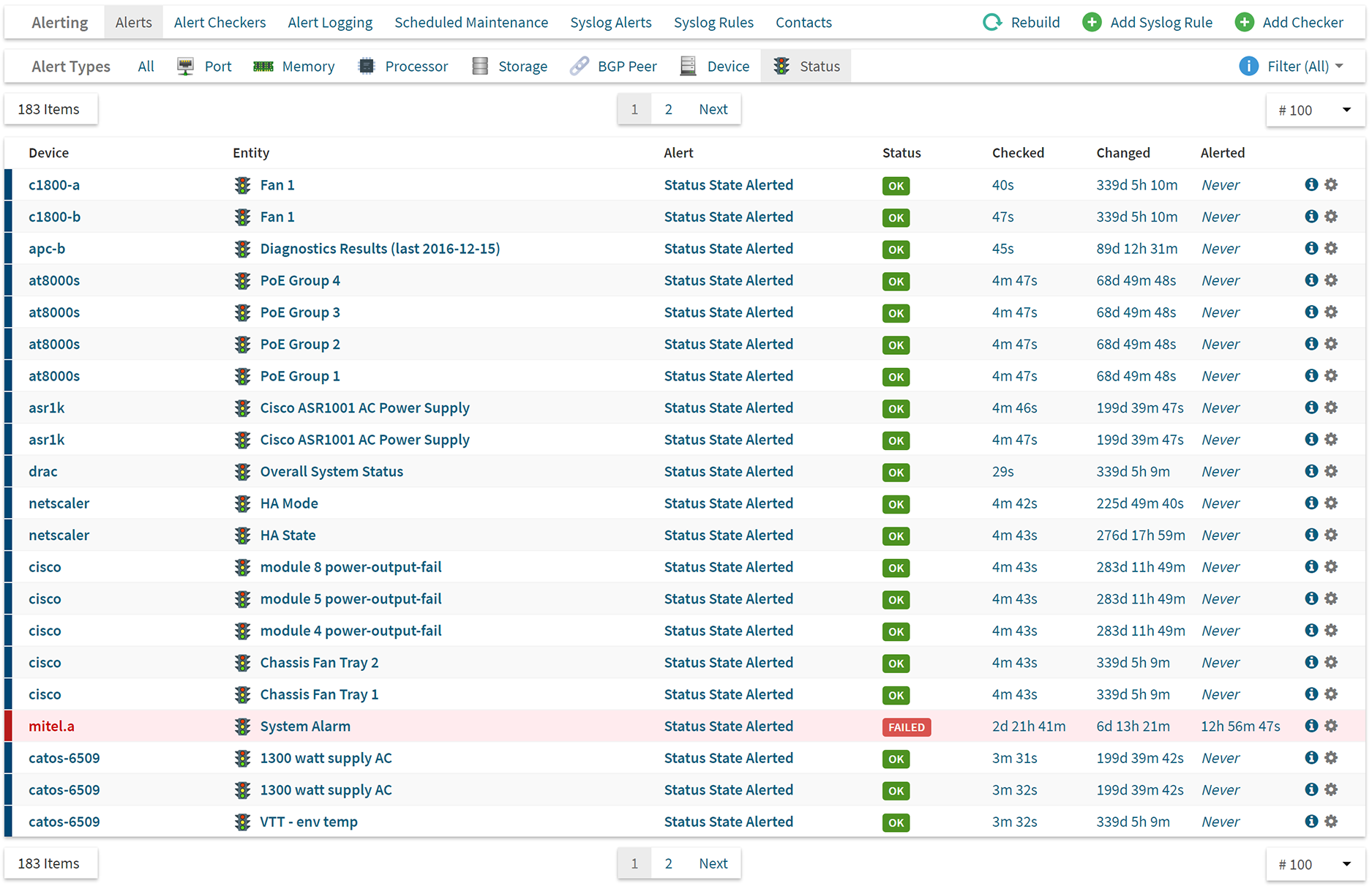Click Next in the bottom pagination
The width and height of the screenshot is (1372, 886).
[x=713, y=863]
